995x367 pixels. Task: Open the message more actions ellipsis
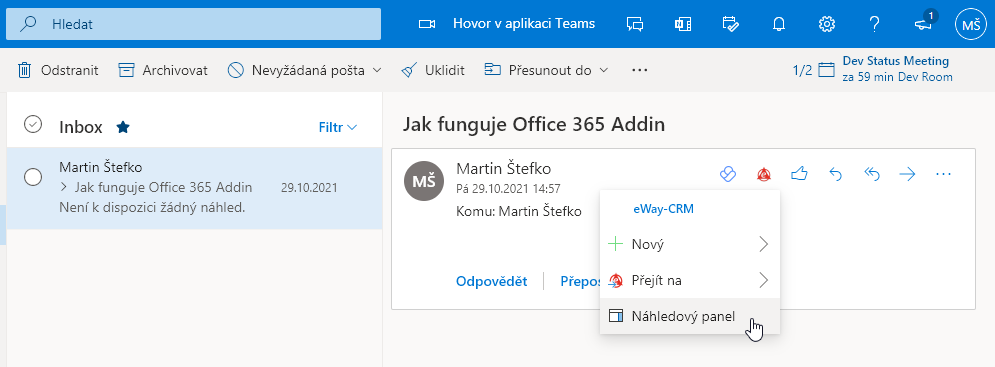[944, 173]
